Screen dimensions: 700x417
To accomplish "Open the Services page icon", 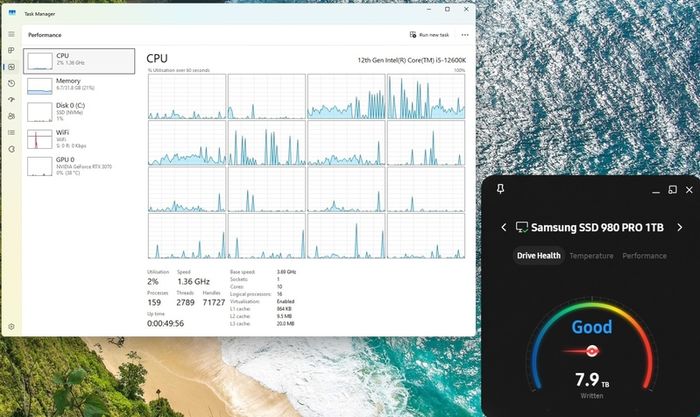I will (x=12, y=149).
